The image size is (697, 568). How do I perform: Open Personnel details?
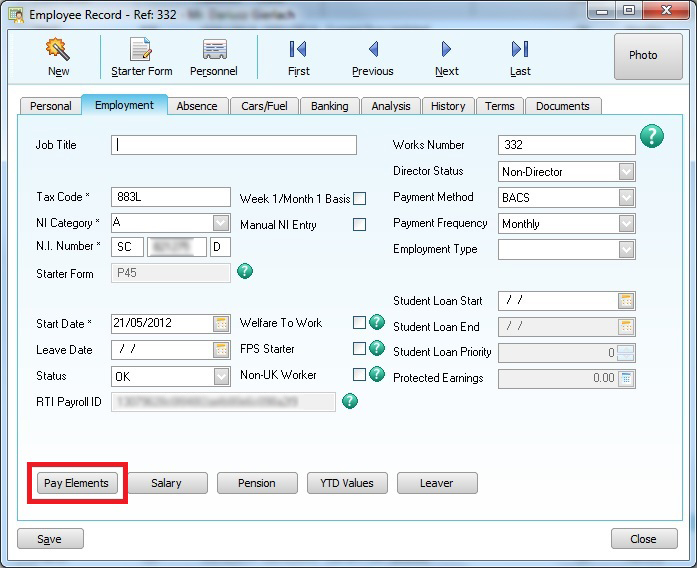pyautogui.click(x=214, y=57)
